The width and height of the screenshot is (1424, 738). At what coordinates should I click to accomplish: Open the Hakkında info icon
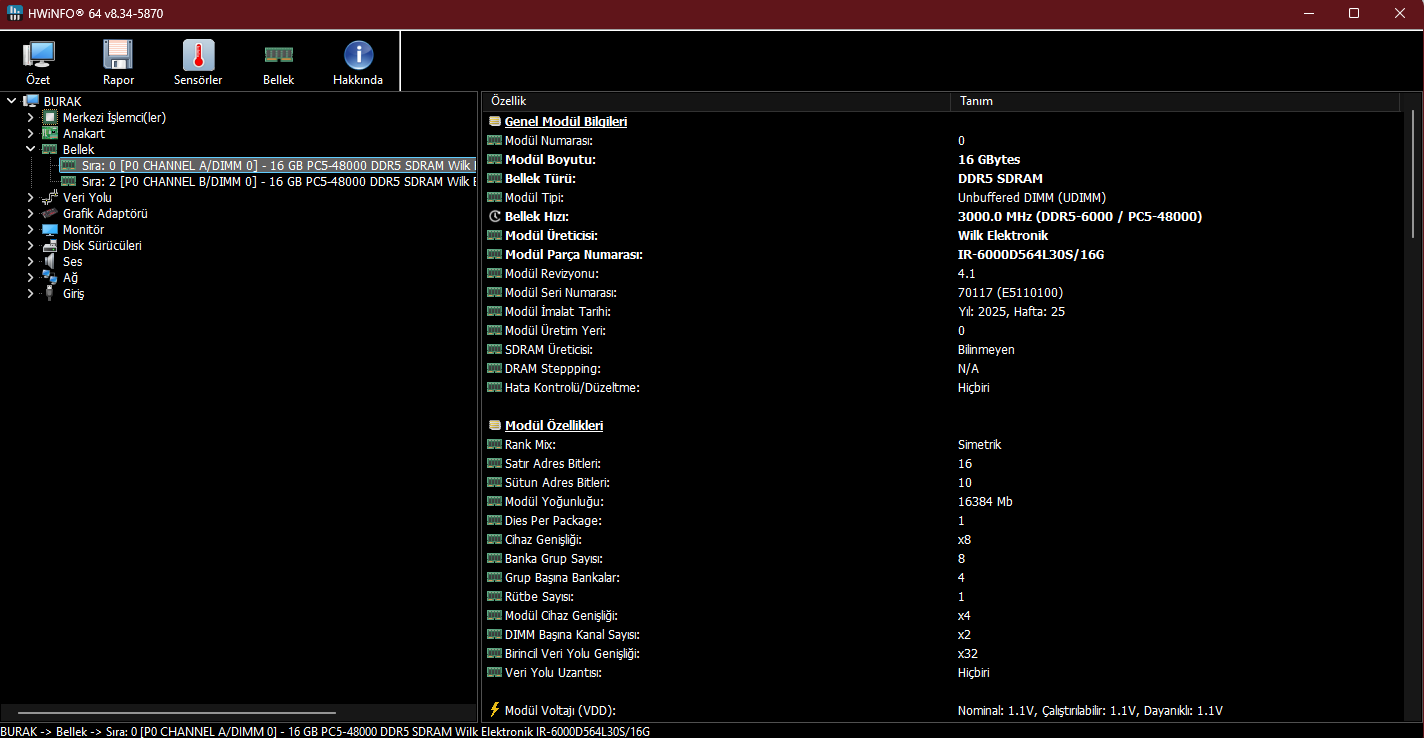coord(358,55)
